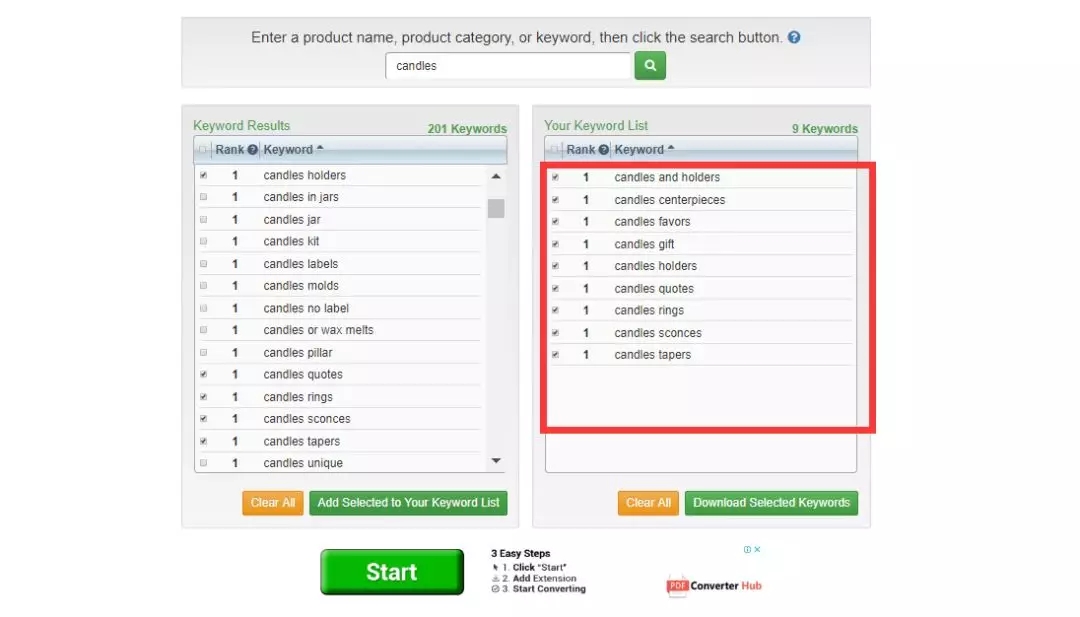
Task: Click Add Selected to Your Keyword List
Action: [408, 503]
